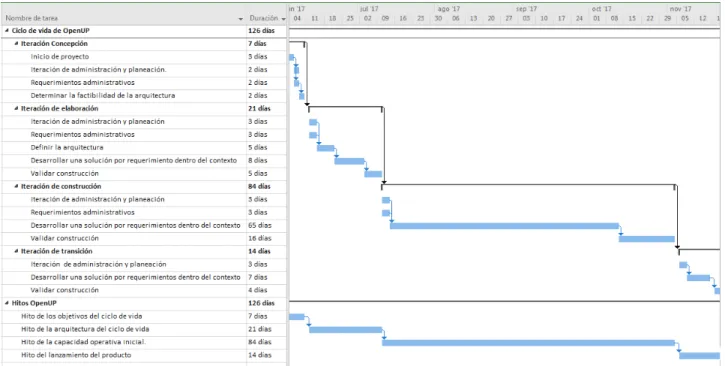Click the Gantt bar for Inicio de proyecto
Viewport: 725px width, 366px height.
(291, 57)
